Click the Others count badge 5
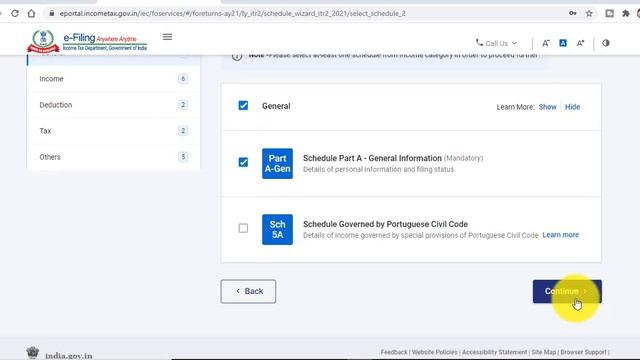The height and width of the screenshot is (360, 640). 183,157
